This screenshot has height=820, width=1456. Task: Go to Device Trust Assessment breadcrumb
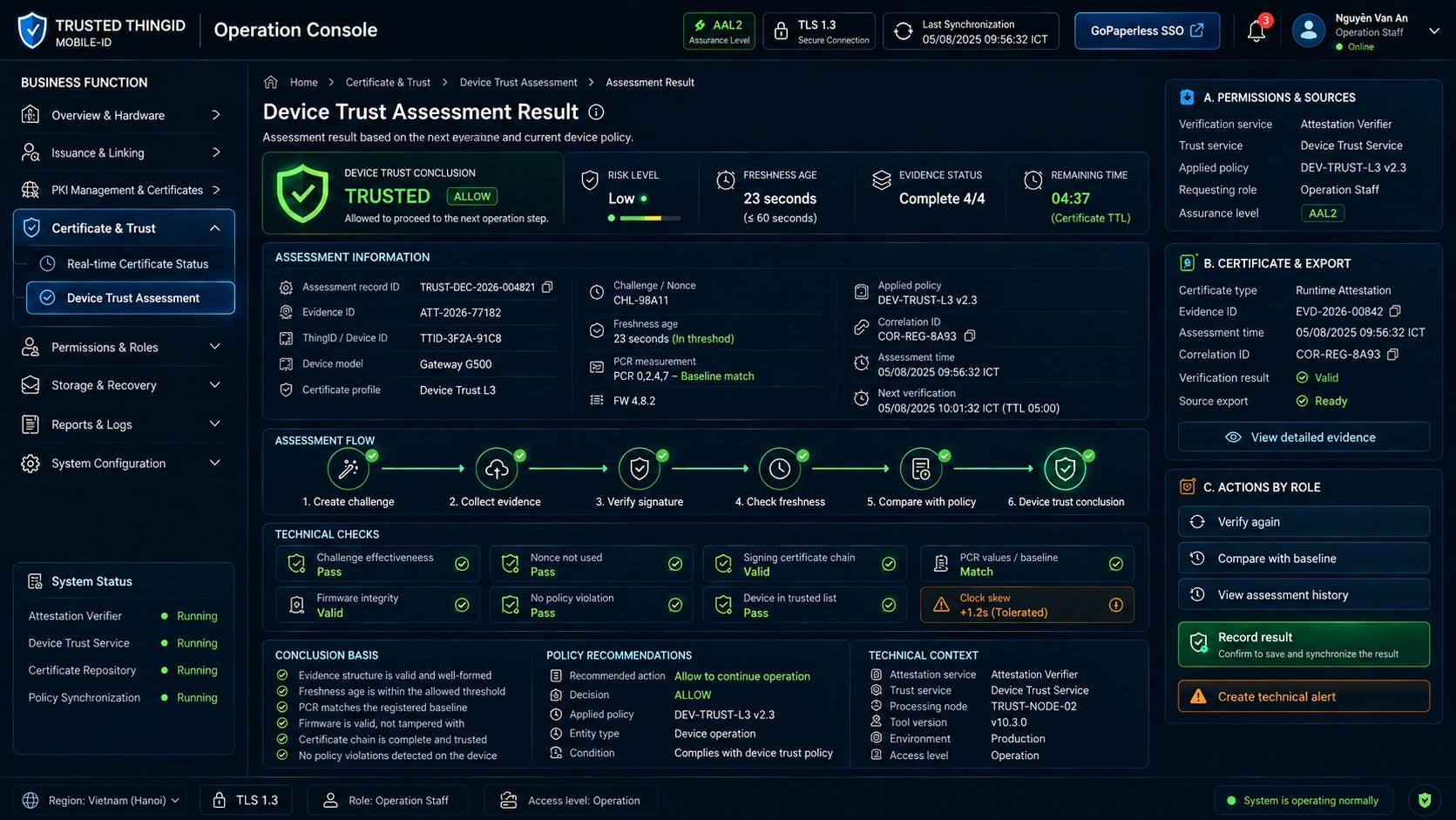point(518,82)
